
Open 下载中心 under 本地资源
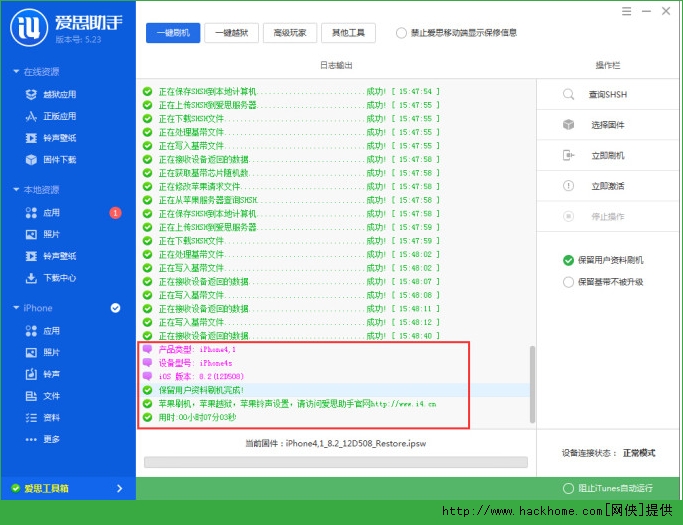click(x=58, y=278)
